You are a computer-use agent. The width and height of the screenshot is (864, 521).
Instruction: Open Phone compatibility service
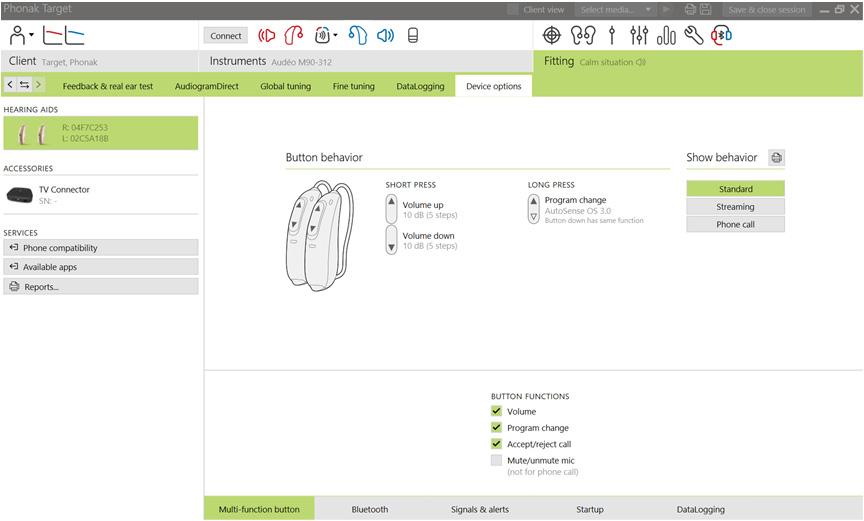coord(100,248)
